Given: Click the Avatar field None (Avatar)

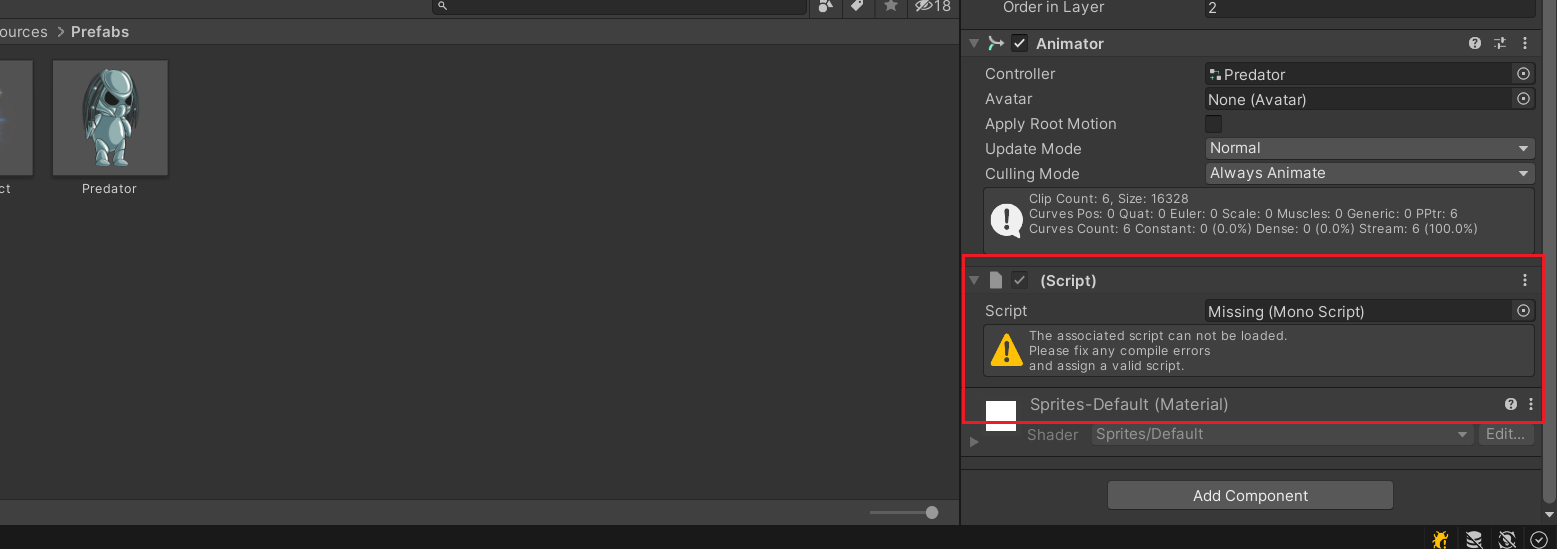Looking at the screenshot, I should pyautogui.click(x=1359, y=99).
